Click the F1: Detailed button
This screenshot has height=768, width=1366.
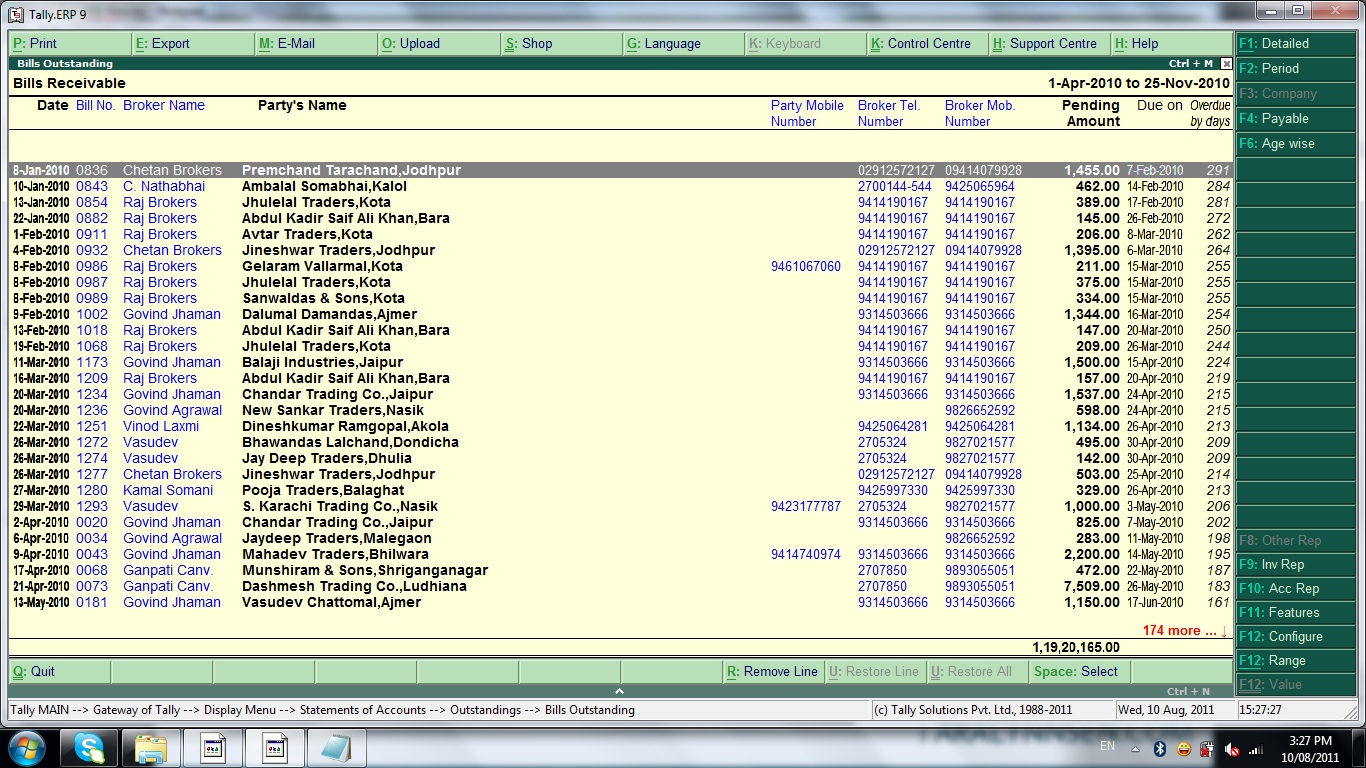[1296, 44]
